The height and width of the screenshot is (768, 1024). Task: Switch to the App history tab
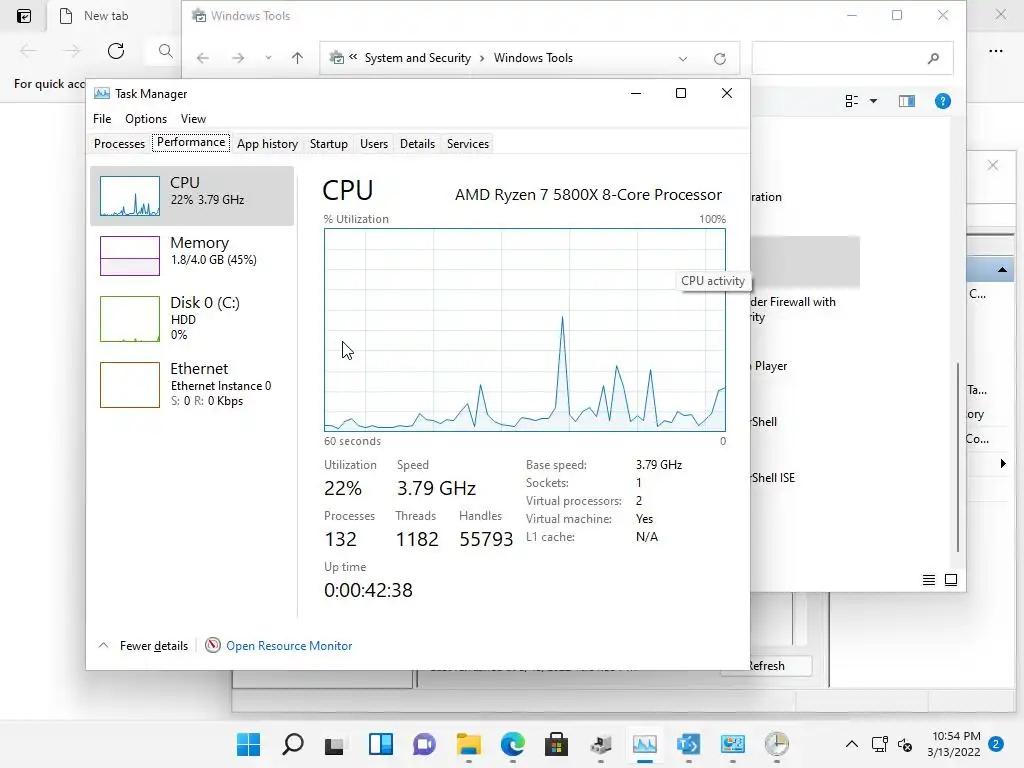point(267,144)
